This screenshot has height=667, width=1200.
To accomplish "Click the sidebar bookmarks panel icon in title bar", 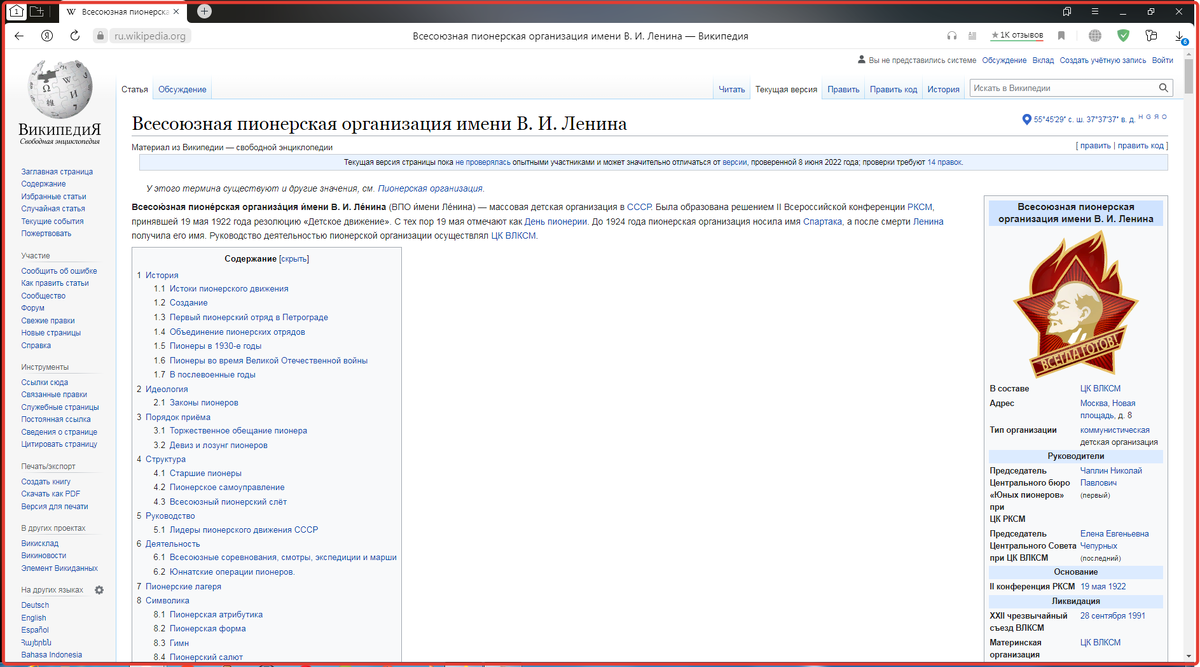I will [1068, 11].
